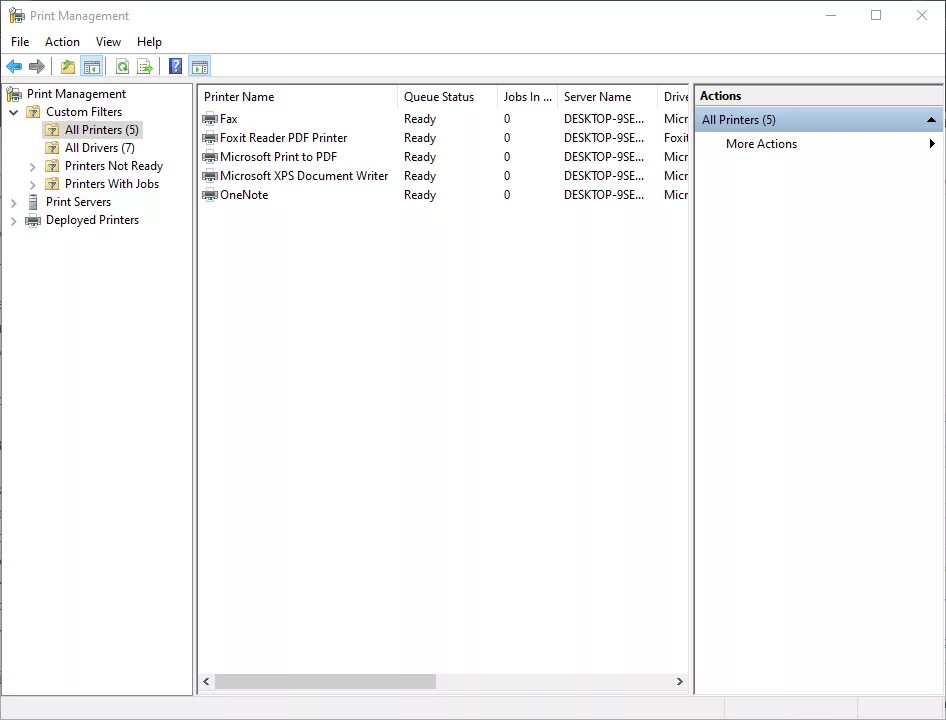Open the Action menu
The height and width of the screenshot is (720, 946).
point(62,42)
